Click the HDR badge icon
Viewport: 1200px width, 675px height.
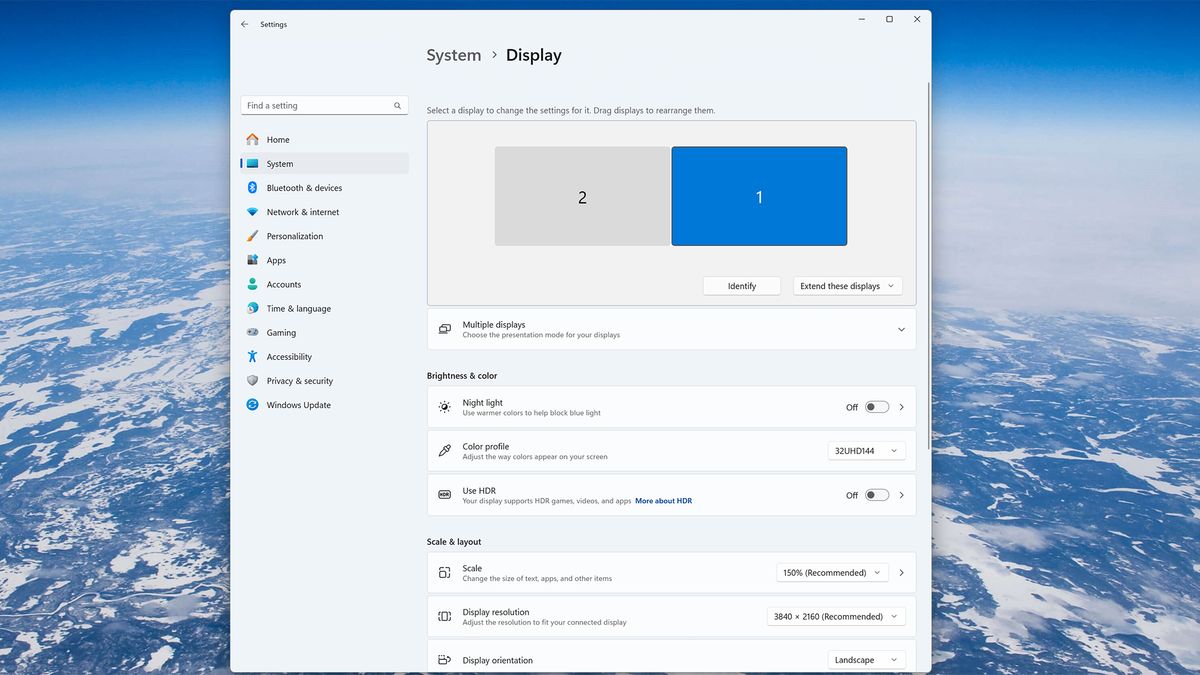(x=444, y=494)
